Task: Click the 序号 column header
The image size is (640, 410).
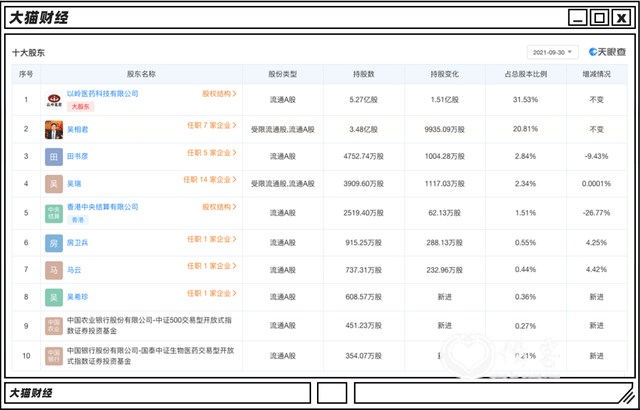Action: click(26, 74)
